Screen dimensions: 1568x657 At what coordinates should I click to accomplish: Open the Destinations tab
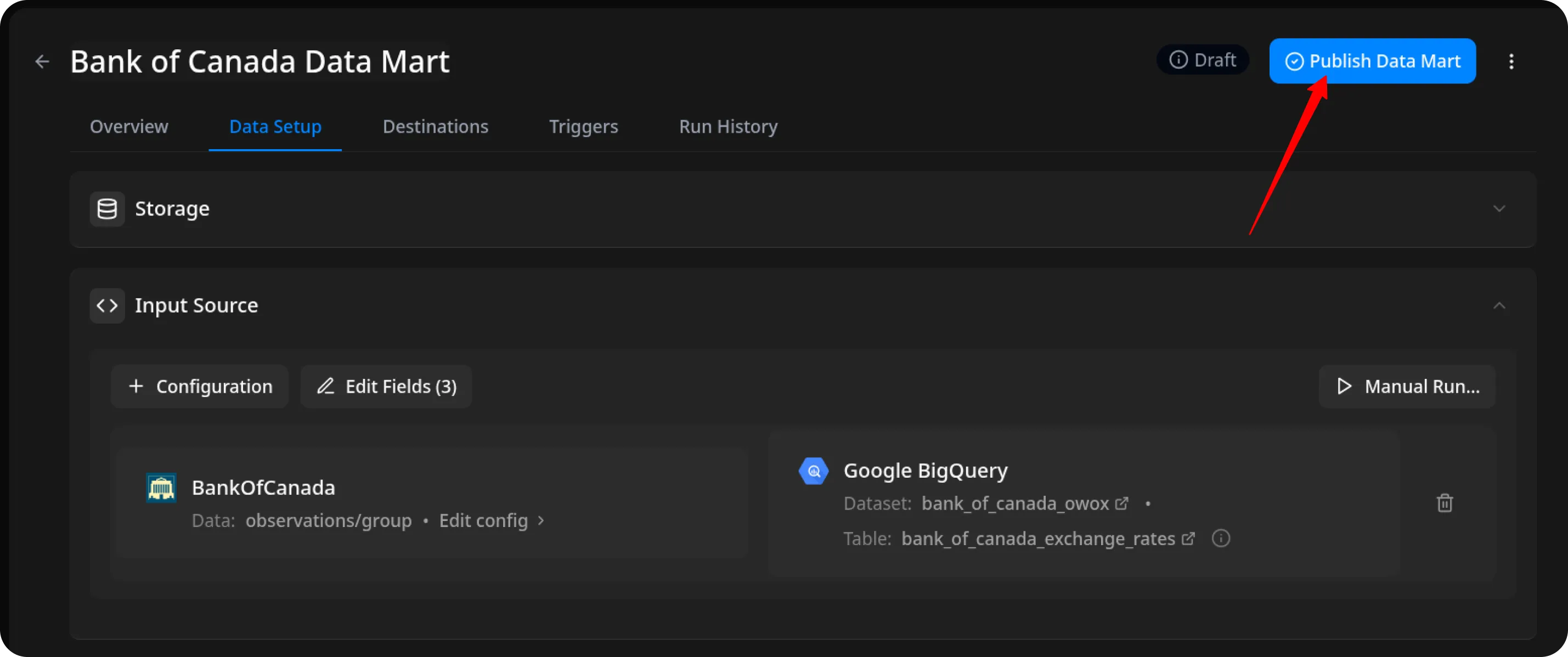click(x=435, y=127)
